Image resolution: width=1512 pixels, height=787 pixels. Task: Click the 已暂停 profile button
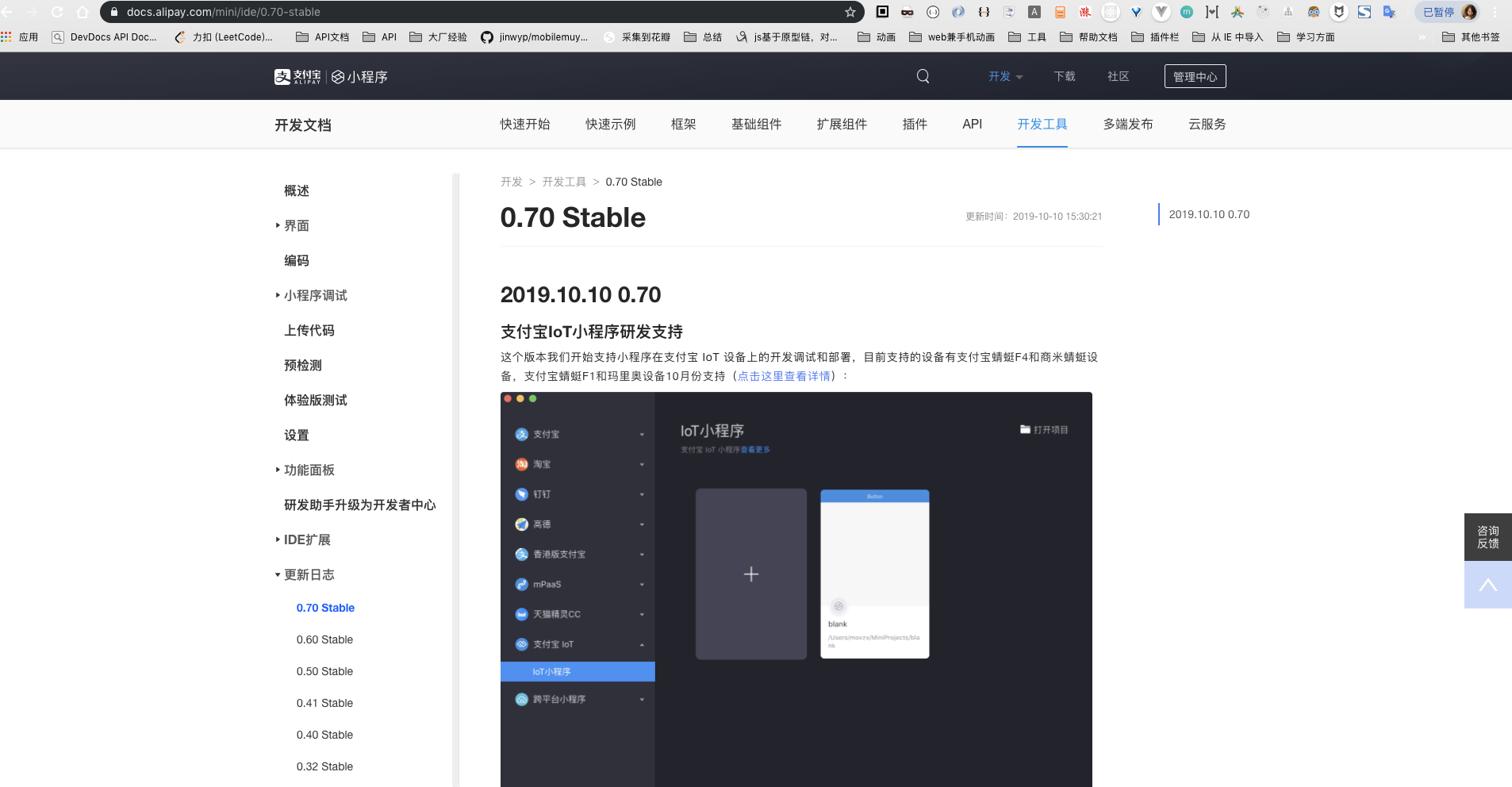coord(1449,12)
